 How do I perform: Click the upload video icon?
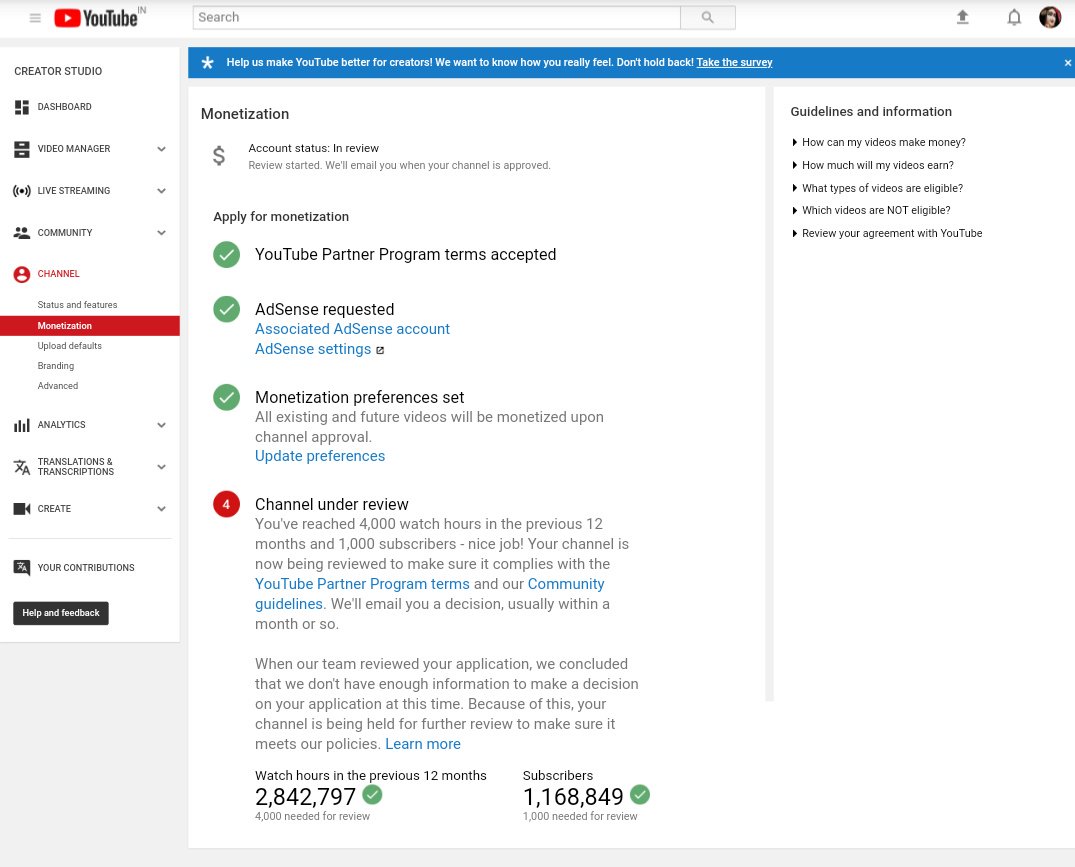(963, 17)
